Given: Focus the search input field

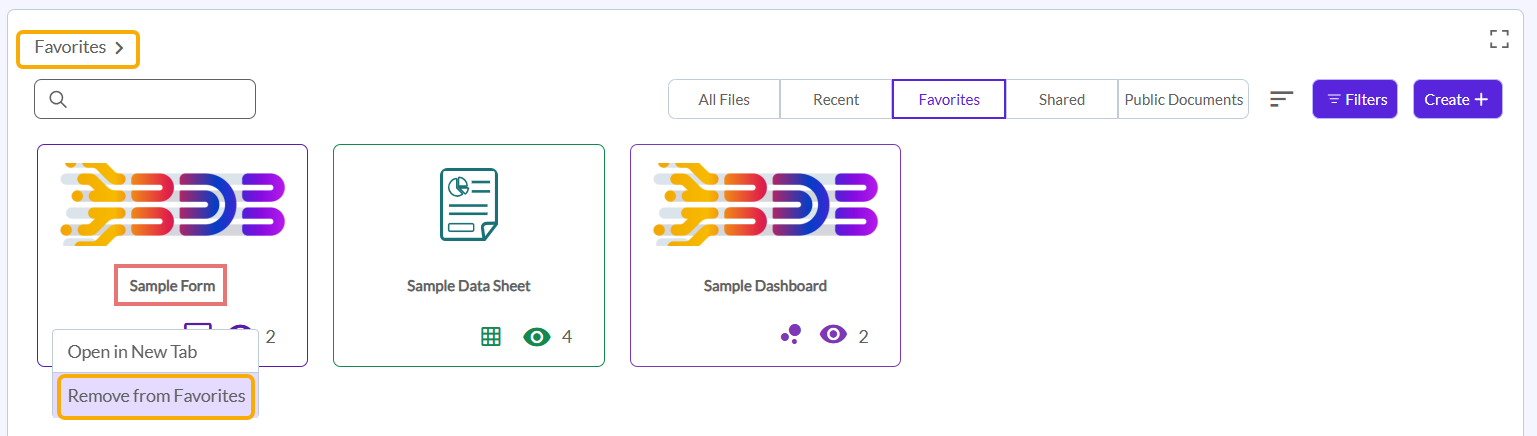Looking at the screenshot, I should (160, 99).
